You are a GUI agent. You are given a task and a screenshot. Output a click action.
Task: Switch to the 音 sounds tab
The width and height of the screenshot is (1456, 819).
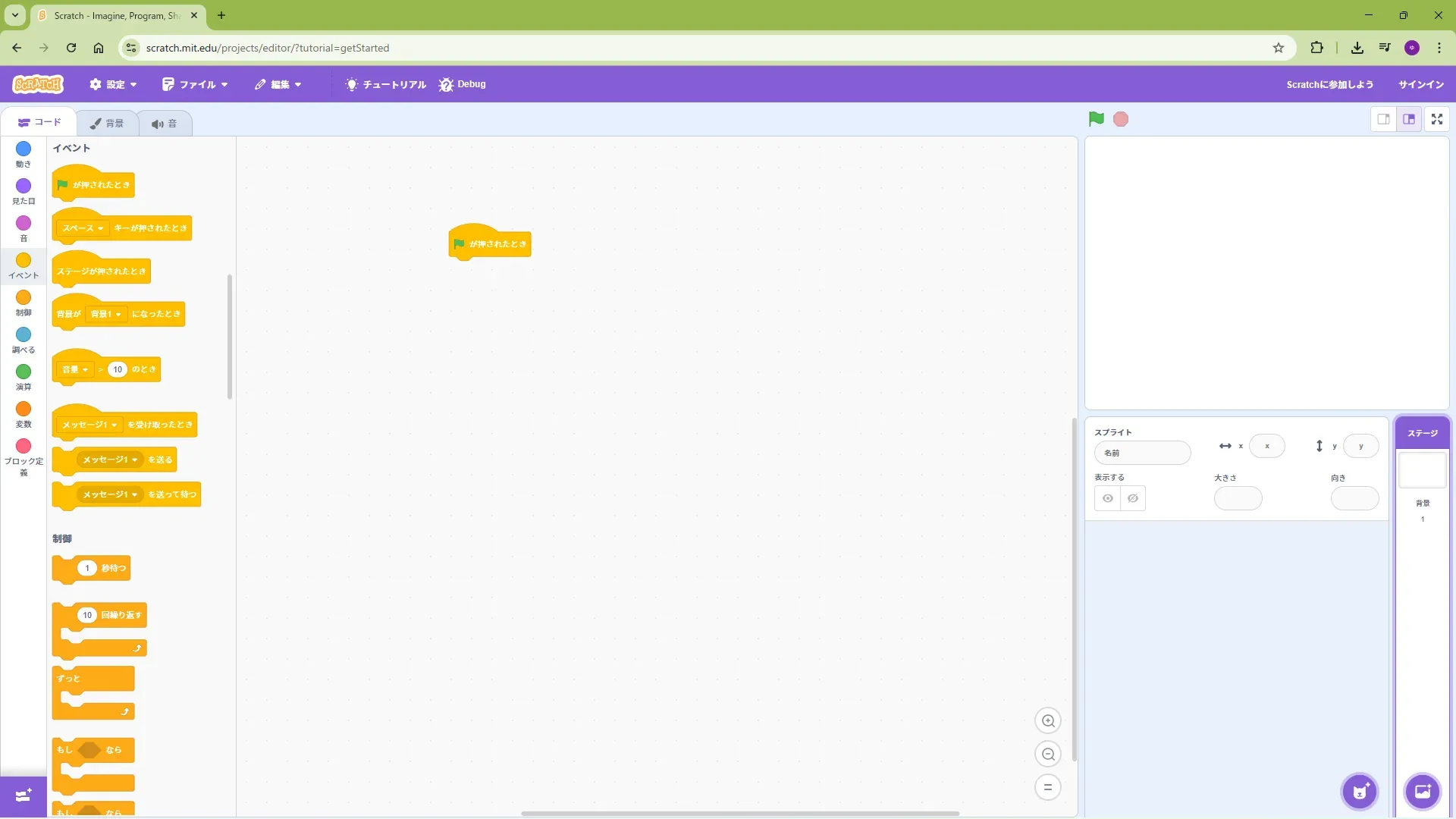coord(165,124)
